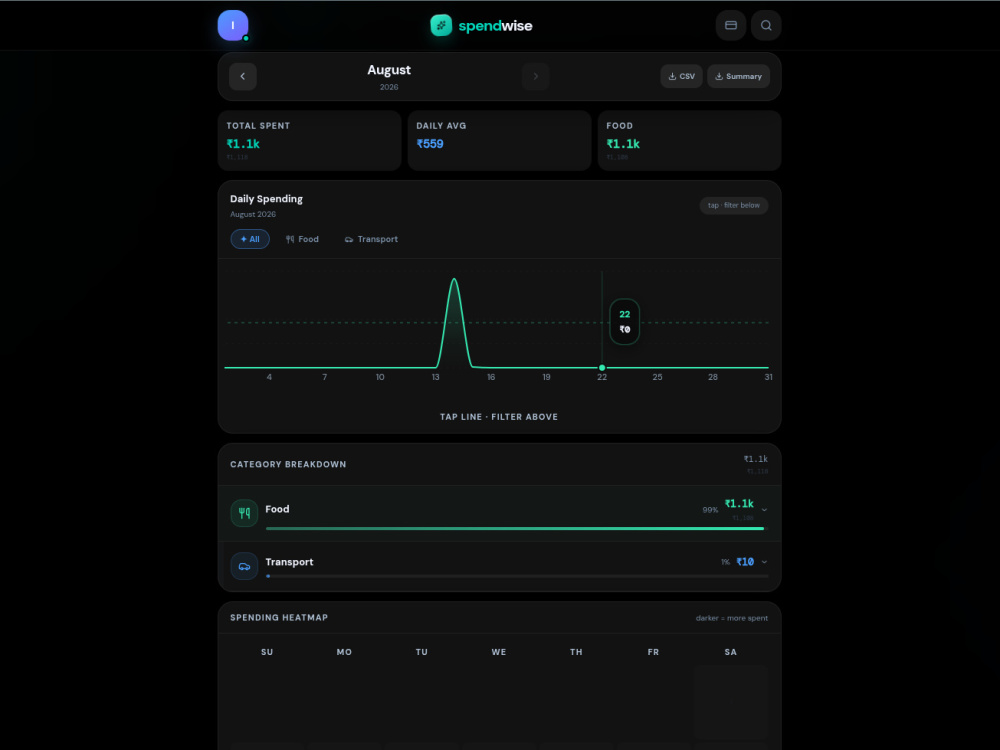Click the SA heatmap column header
Viewport: 1000px width, 750px height.
[731, 652]
